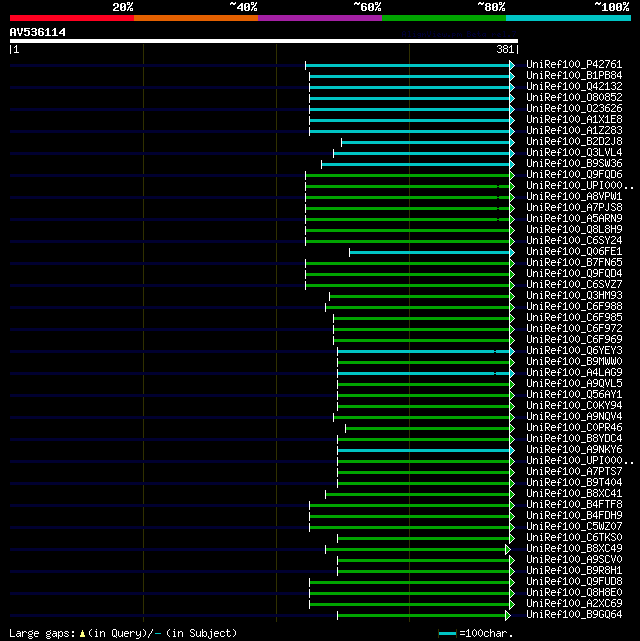The height and width of the screenshot is (641, 640).
Task: Click the purple ~60% identity legend segment
Action: [x=320, y=18]
